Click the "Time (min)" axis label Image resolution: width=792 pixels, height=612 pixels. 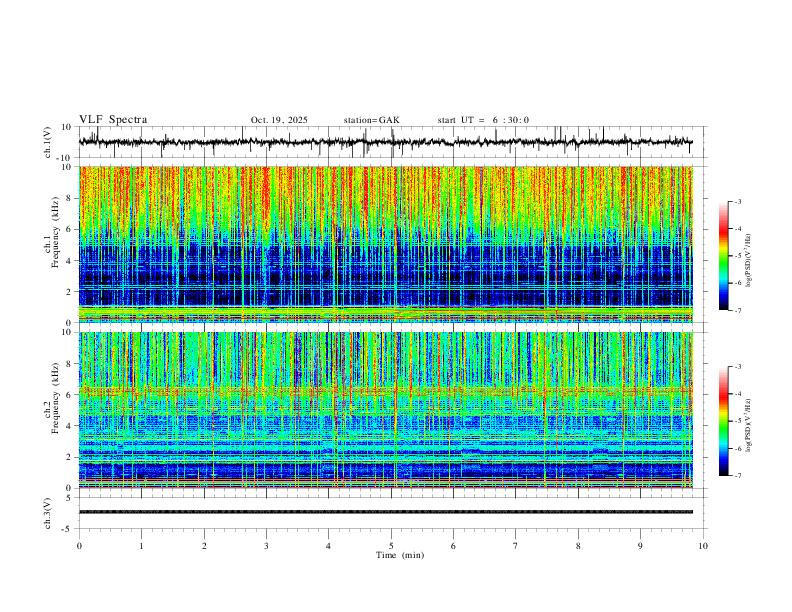[400, 555]
